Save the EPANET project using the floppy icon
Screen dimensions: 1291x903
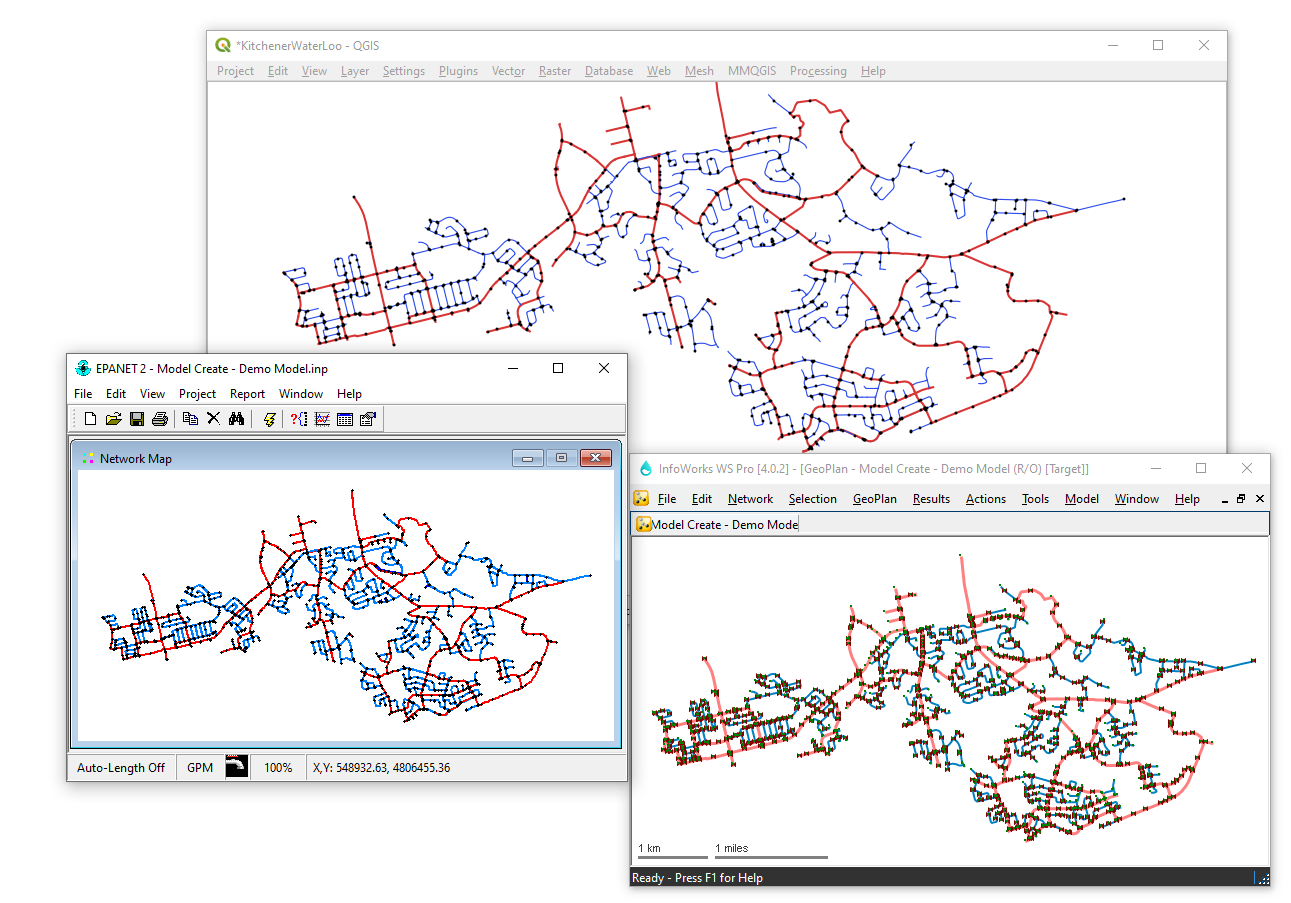137,419
